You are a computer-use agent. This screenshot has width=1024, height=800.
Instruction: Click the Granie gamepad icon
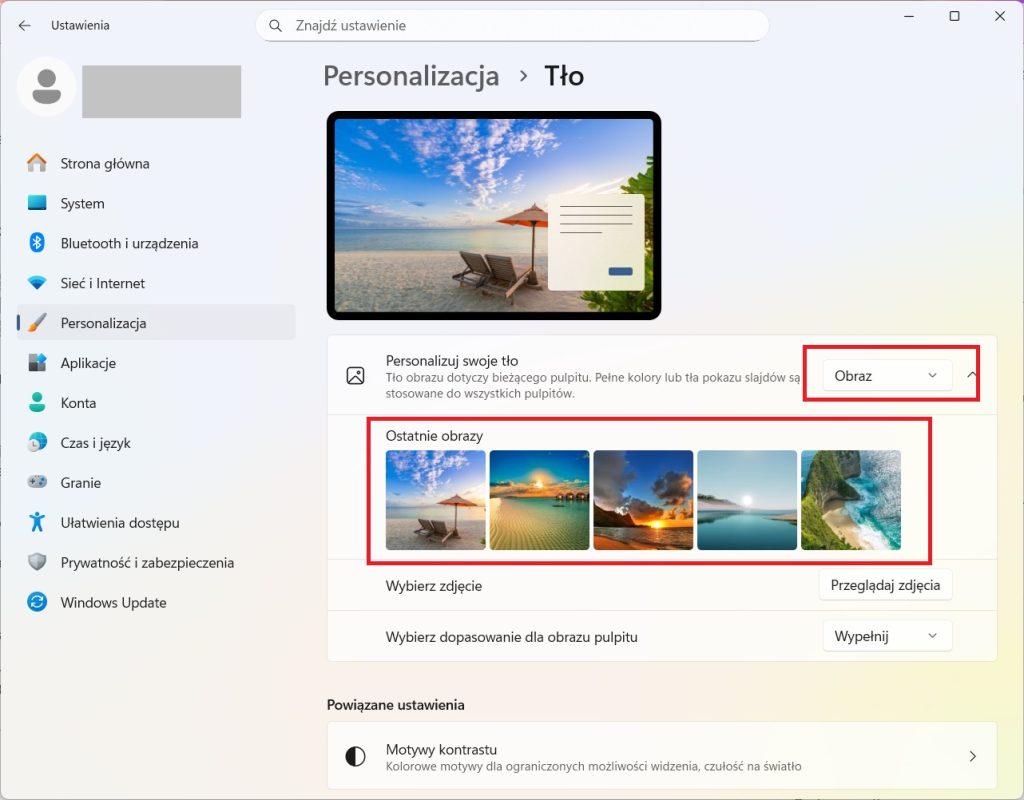tap(37, 483)
